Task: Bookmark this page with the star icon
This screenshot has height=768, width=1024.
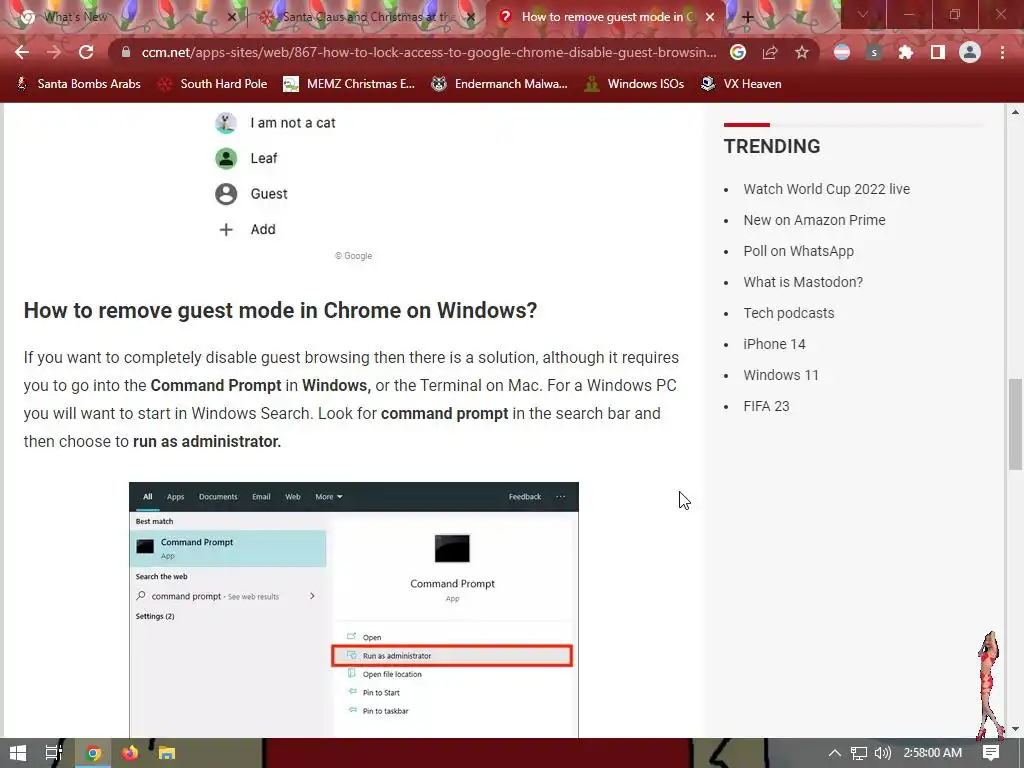Action: point(802,52)
